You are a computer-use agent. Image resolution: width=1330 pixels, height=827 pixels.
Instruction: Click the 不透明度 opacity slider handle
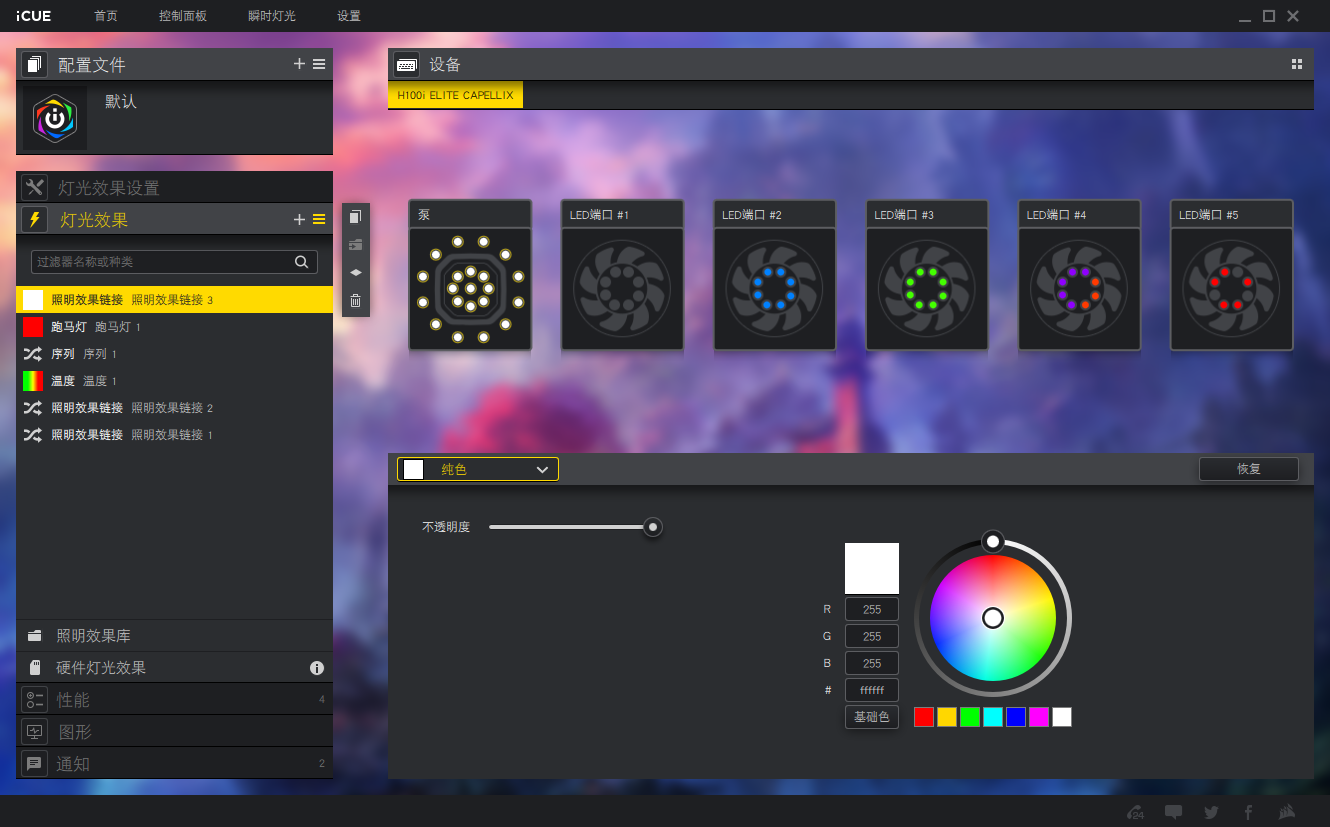tap(653, 527)
